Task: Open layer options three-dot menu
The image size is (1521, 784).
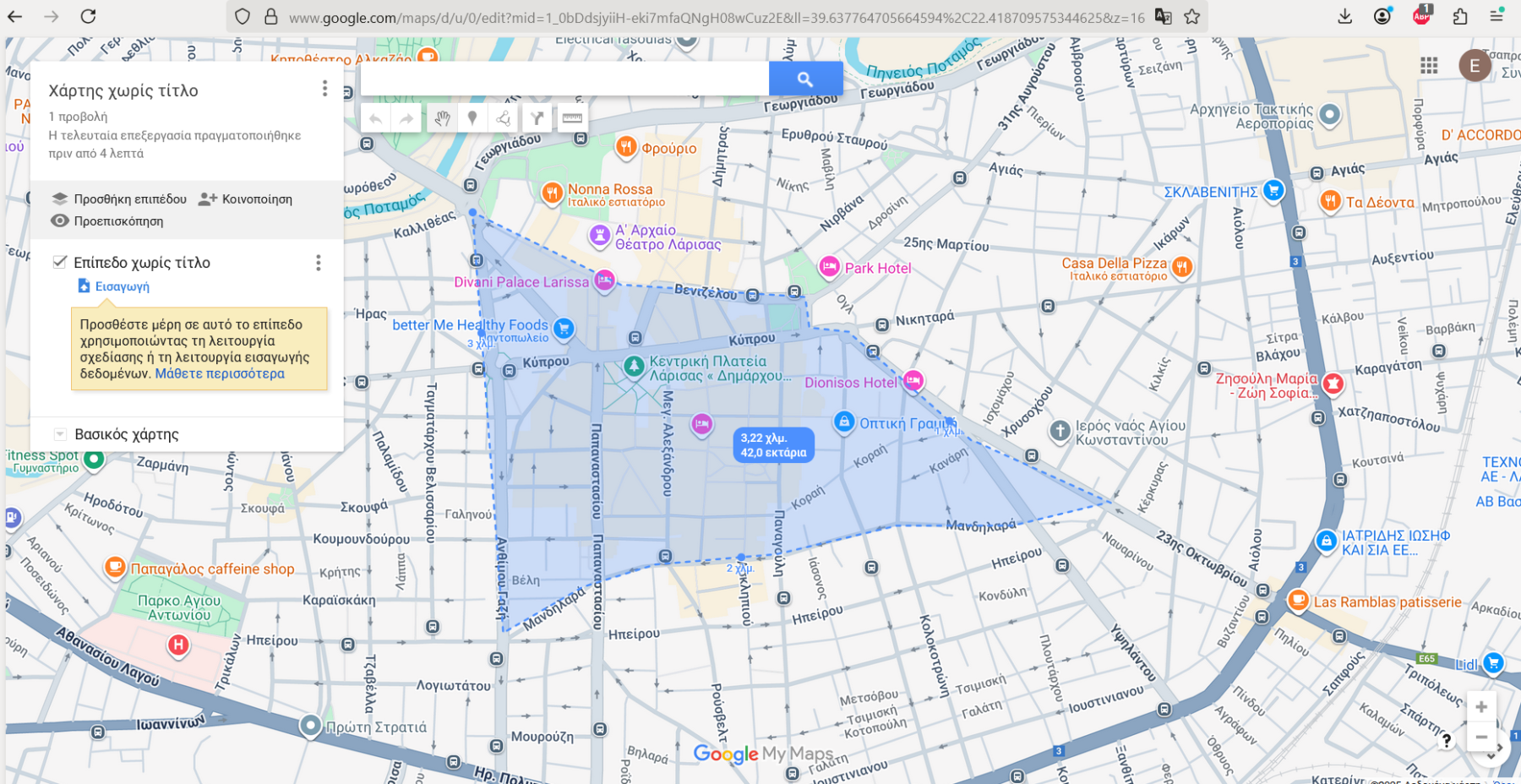Action: coord(319,263)
